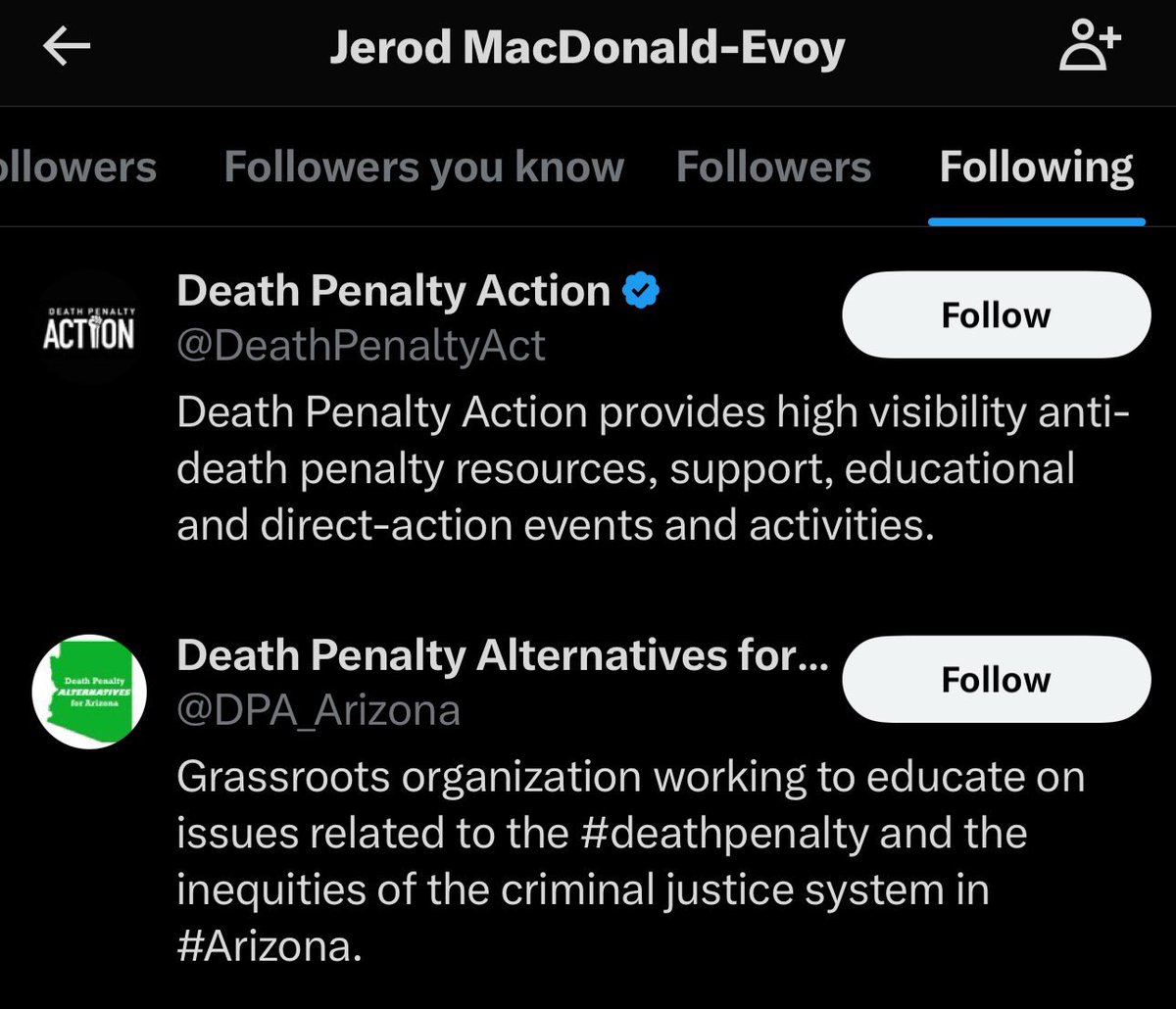Go back using the left arrow
Screen dimensions: 1176x1009
tap(67, 49)
